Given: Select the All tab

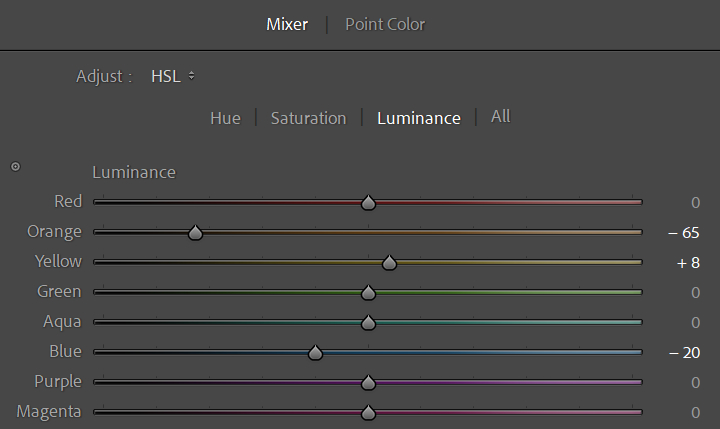Looking at the screenshot, I should click(501, 116).
